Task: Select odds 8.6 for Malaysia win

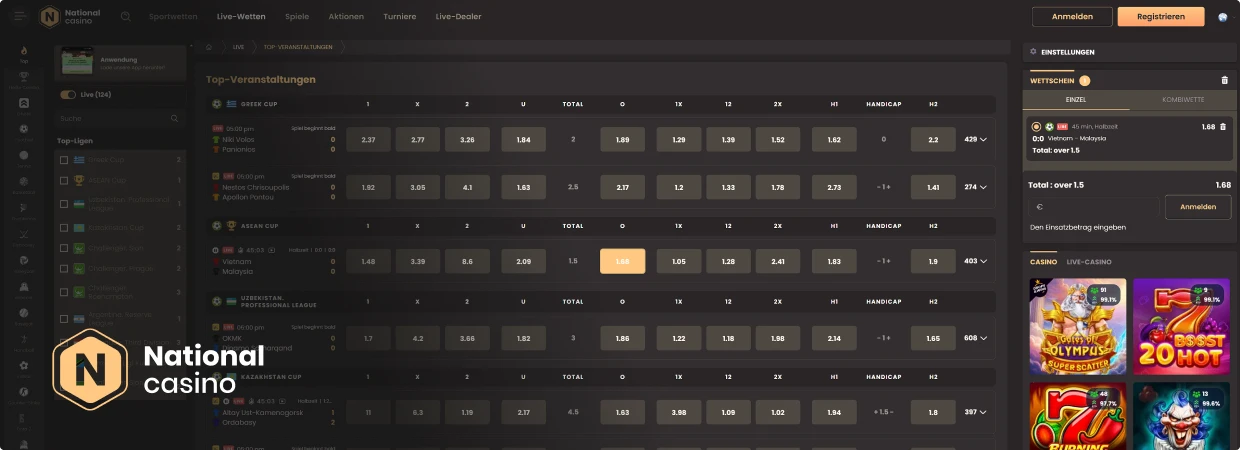Action: coord(468,261)
